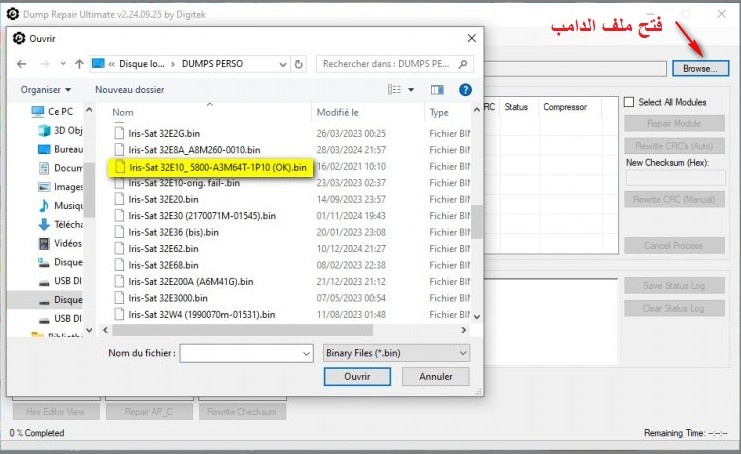Select Iris-Sat 32E30 (2170071M-01545).bin

coord(202,216)
